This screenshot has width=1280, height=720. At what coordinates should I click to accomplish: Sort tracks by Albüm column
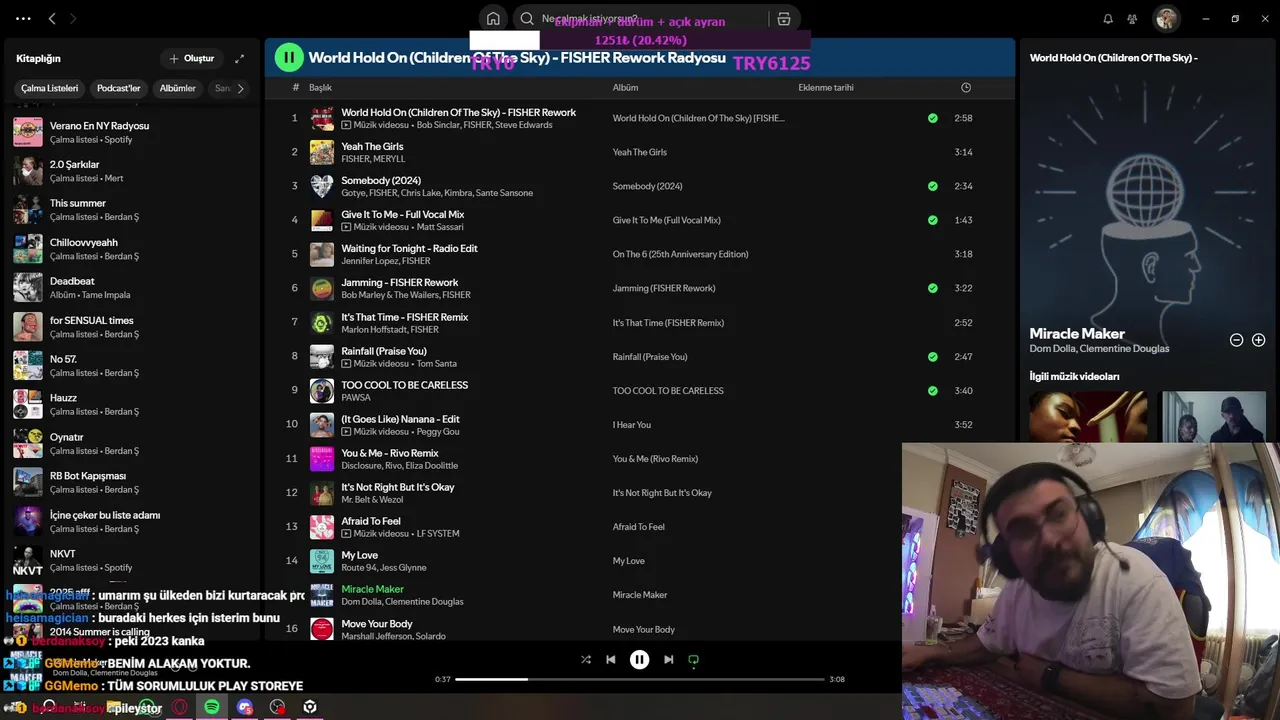coord(625,87)
